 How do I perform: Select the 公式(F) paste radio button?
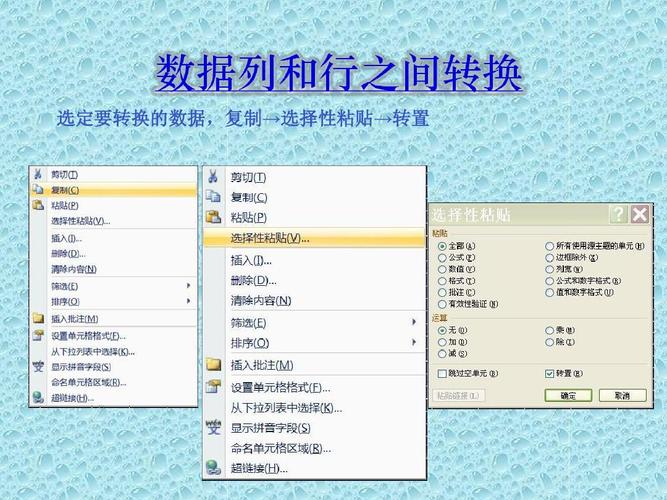coord(442,257)
